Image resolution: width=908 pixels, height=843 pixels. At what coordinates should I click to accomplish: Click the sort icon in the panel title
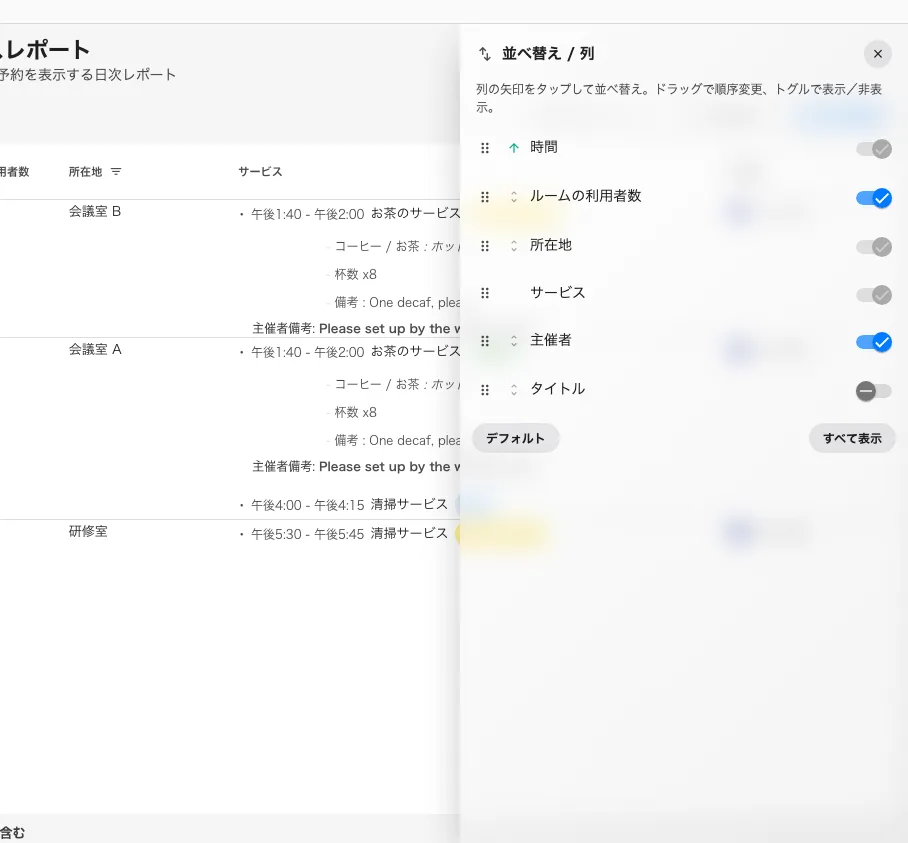(485, 54)
